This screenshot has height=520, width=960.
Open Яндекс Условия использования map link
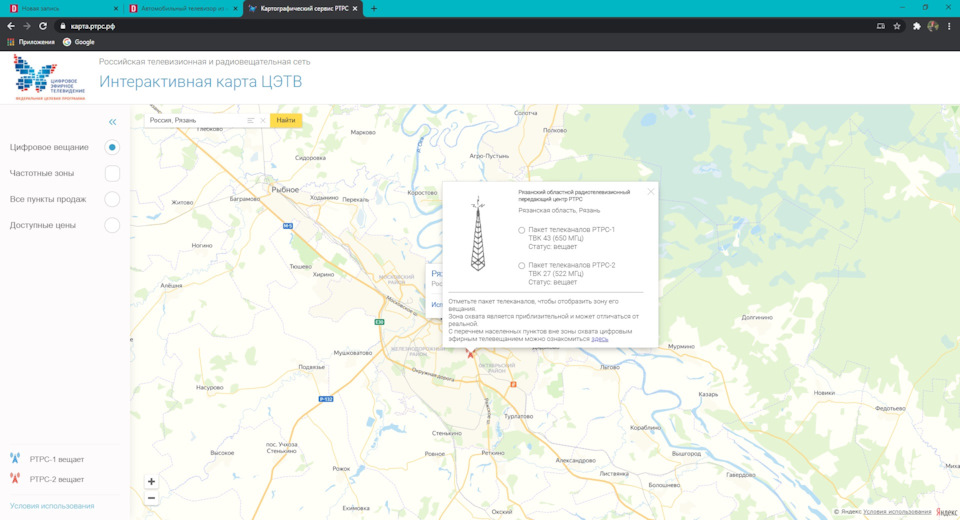pos(897,511)
